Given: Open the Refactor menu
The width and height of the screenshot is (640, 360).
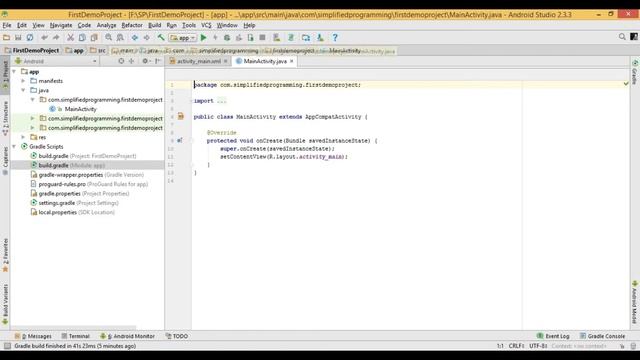Looking at the screenshot, I should (x=132, y=25).
